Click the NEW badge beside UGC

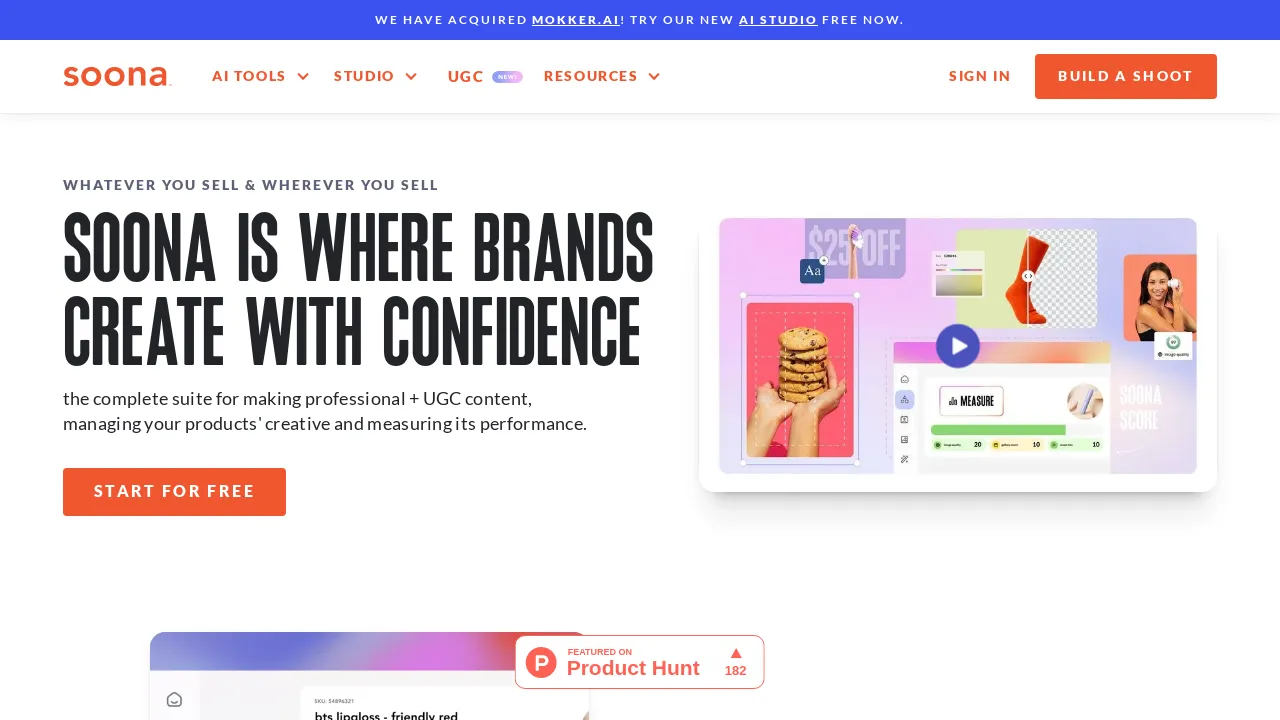point(507,77)
